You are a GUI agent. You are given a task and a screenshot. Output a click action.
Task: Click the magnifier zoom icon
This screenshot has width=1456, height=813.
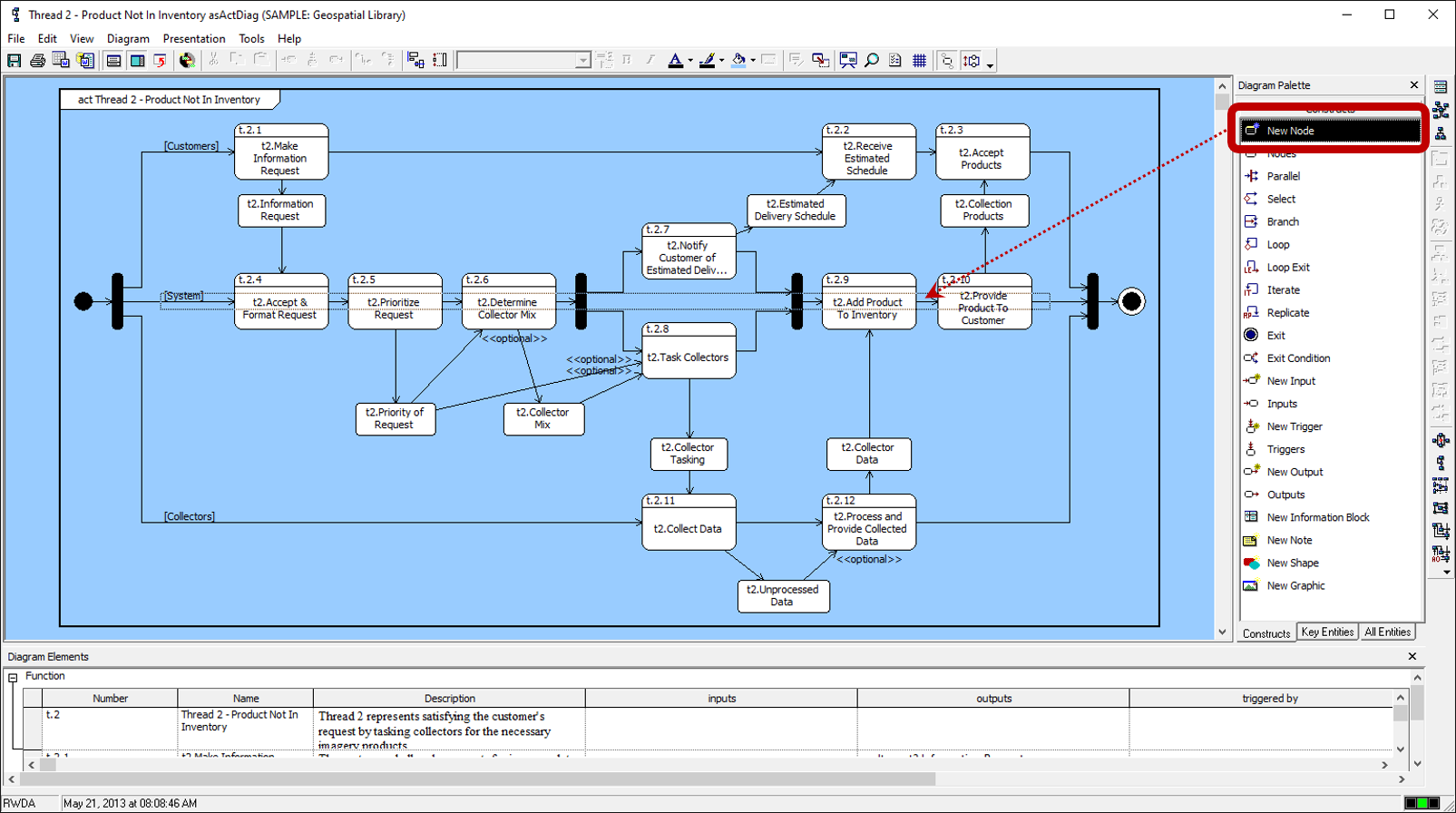click(872, 61)
